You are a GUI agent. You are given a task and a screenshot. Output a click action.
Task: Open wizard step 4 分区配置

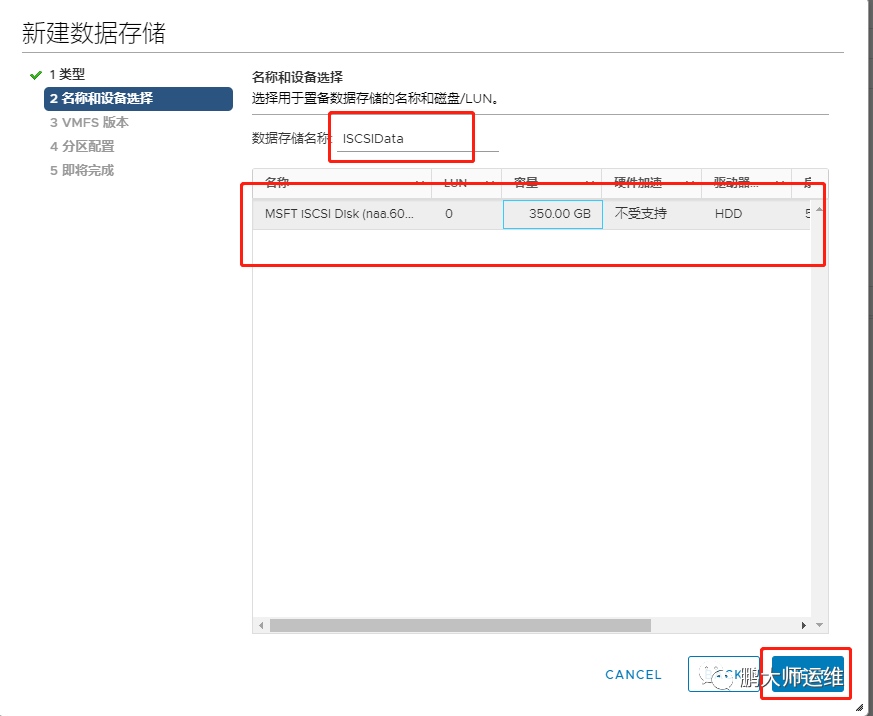(82, 146)
